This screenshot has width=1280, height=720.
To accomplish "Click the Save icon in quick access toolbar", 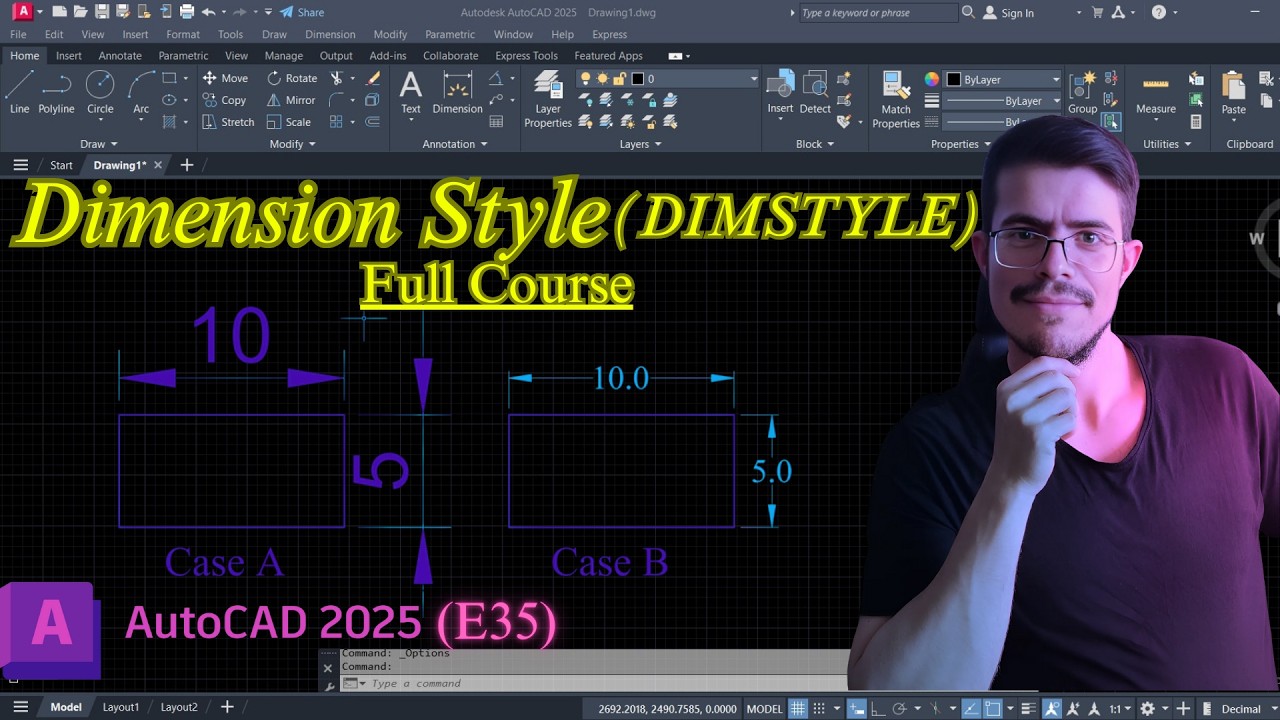I will 101,12.
